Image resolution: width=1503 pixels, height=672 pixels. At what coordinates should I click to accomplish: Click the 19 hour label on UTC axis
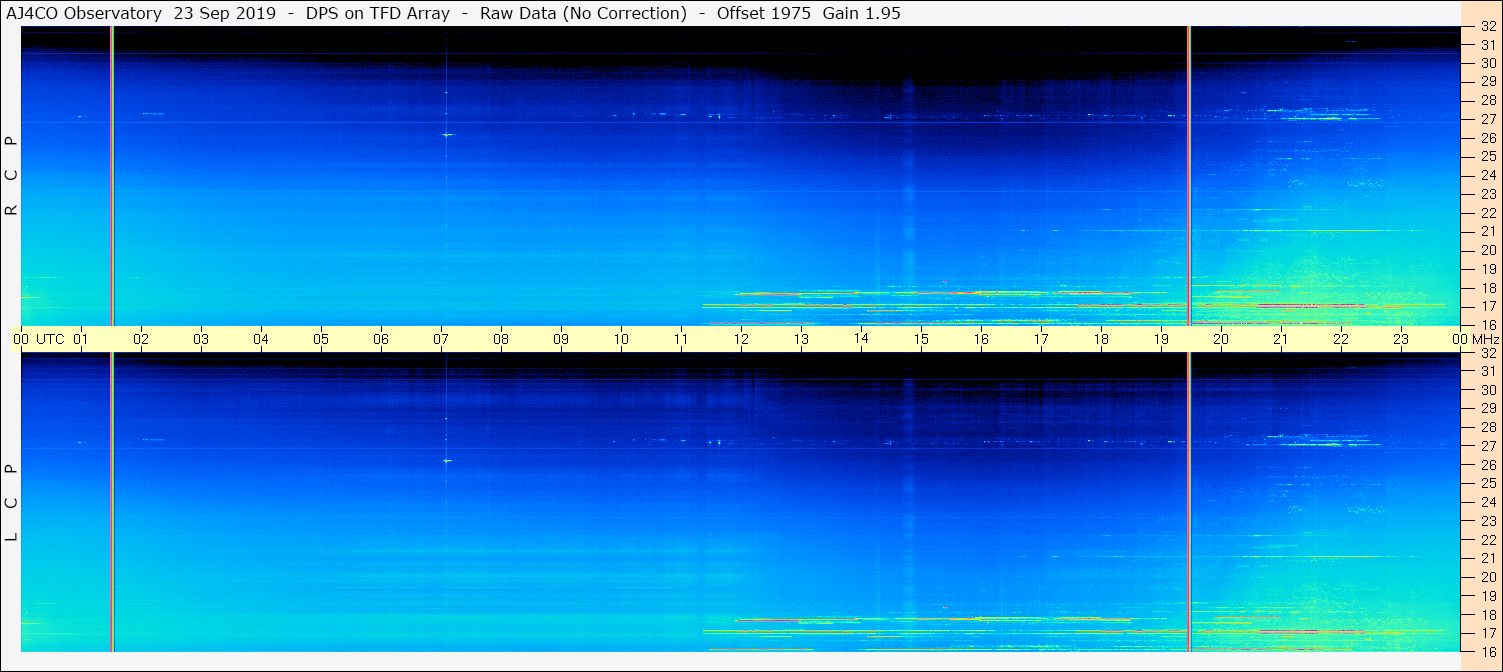(1161, 339)
